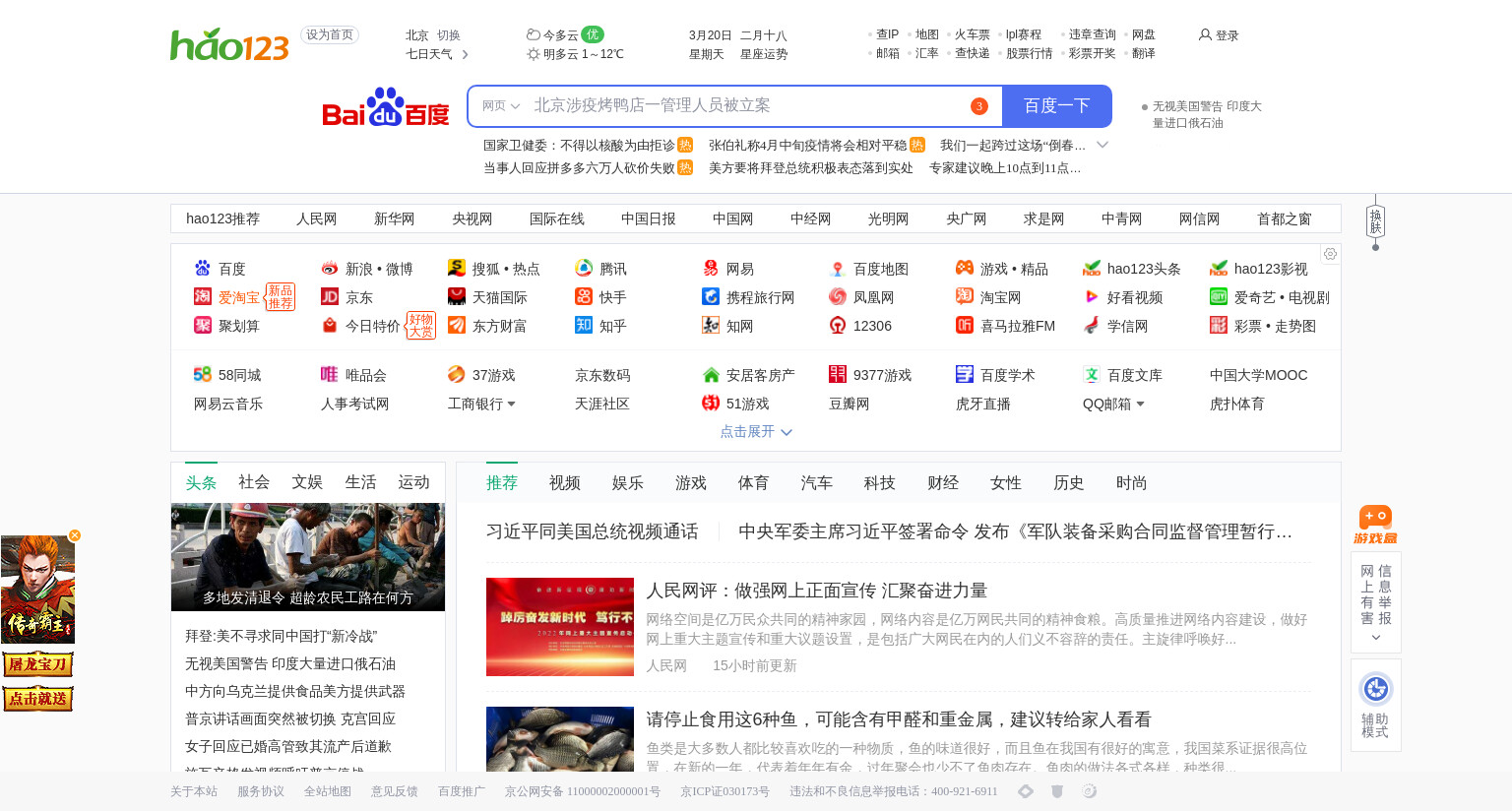This screenshot has width=1512, height=811.
Task: Open the 新华网 link
Action: (x=395, y=218)
